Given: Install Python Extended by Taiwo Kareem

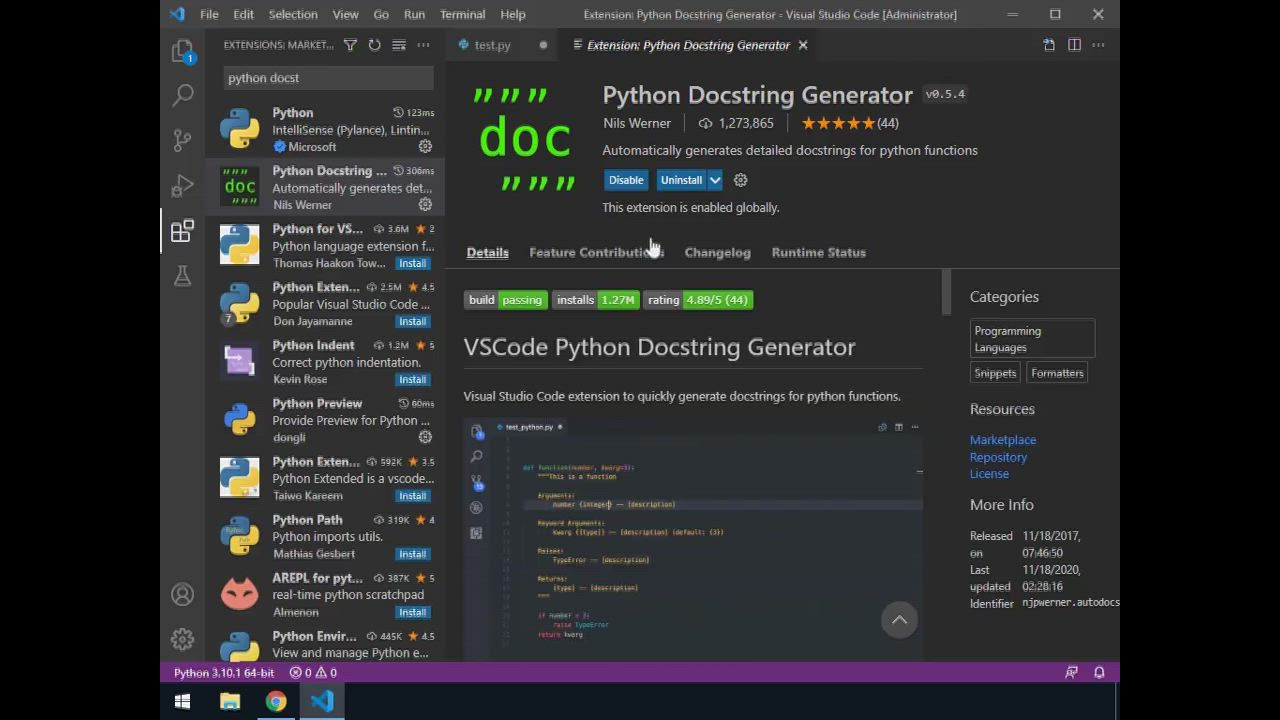Looking at the screenshot, I should pyautogui.click(x=412, y=495).
